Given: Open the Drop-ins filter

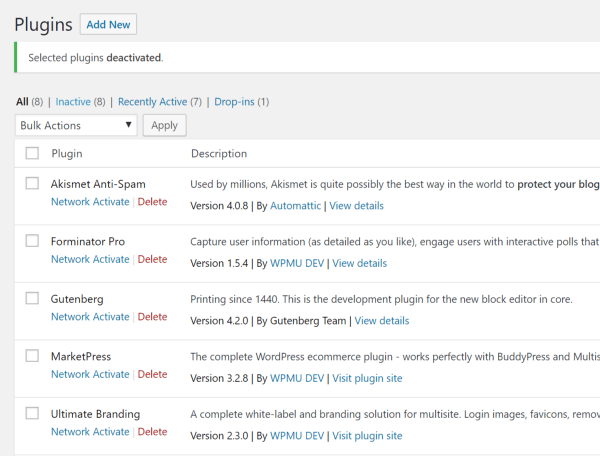Looking at the screenshot, I should point(234,102).
